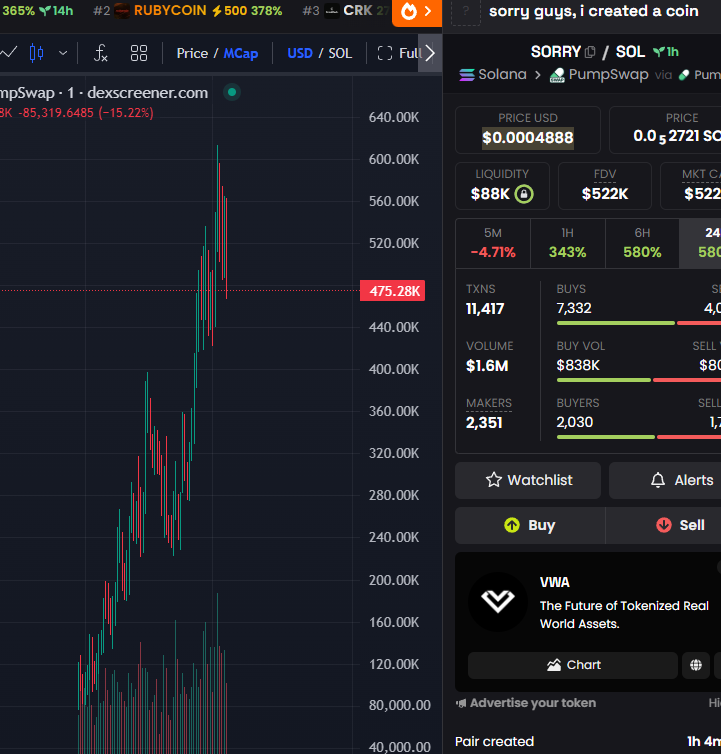
Task: Click the buy volume versus sell volume bar
Action: point(639,380)
